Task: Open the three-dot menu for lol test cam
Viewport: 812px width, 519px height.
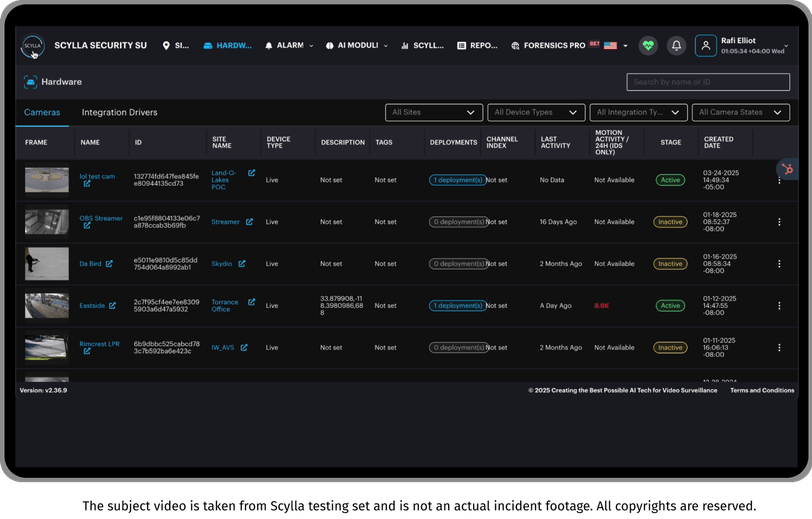Action: click(x=779, y=180)
